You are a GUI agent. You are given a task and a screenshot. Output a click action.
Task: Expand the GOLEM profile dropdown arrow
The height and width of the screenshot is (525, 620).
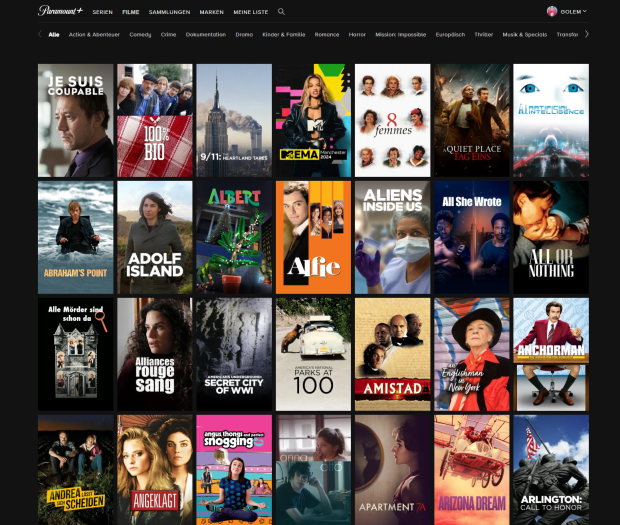pyautogui.click(x=585, y=11)
